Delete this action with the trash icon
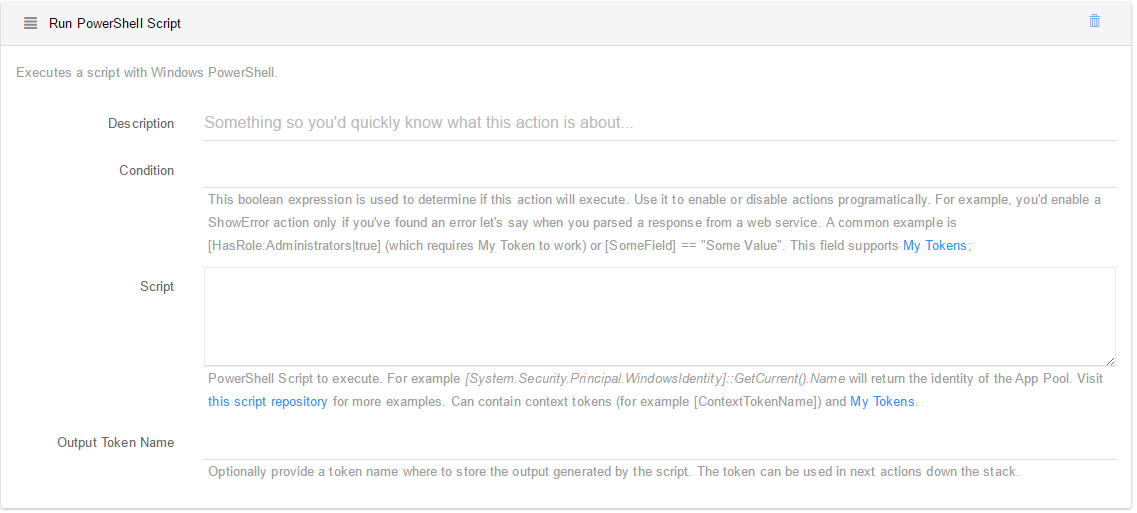 point(1094,21)
